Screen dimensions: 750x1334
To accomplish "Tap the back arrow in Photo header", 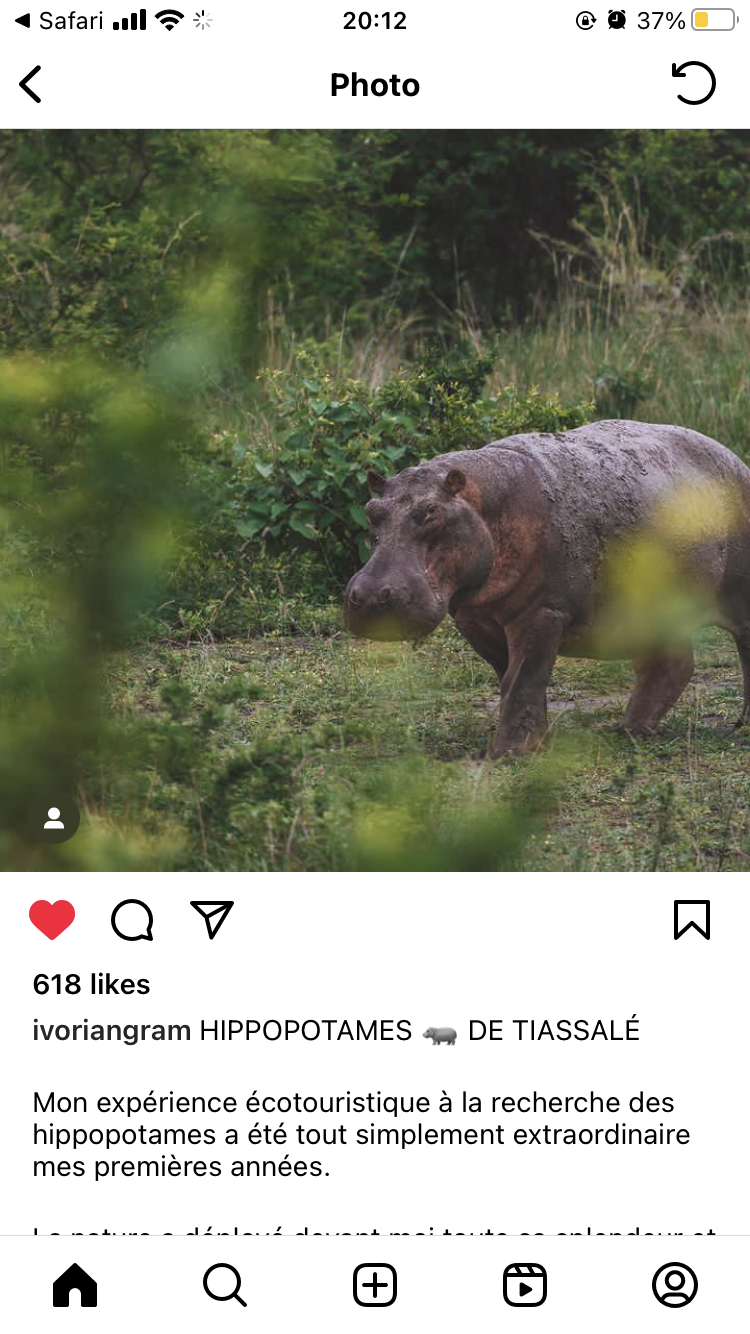I will pyautogui.click(x=31, y=84).
